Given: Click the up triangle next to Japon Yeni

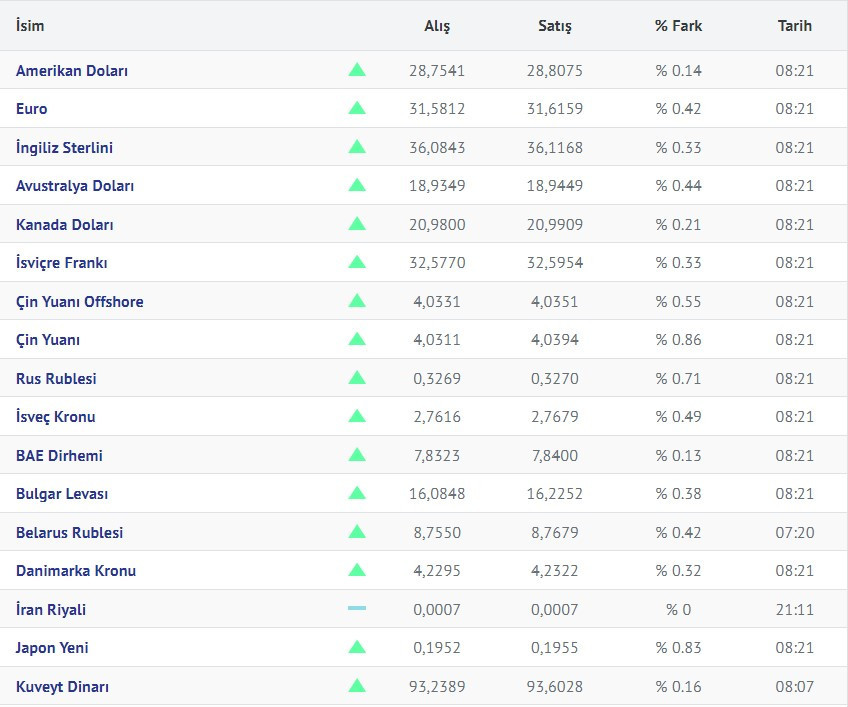Looking at the screenshot, I should (x=357, y=647).
